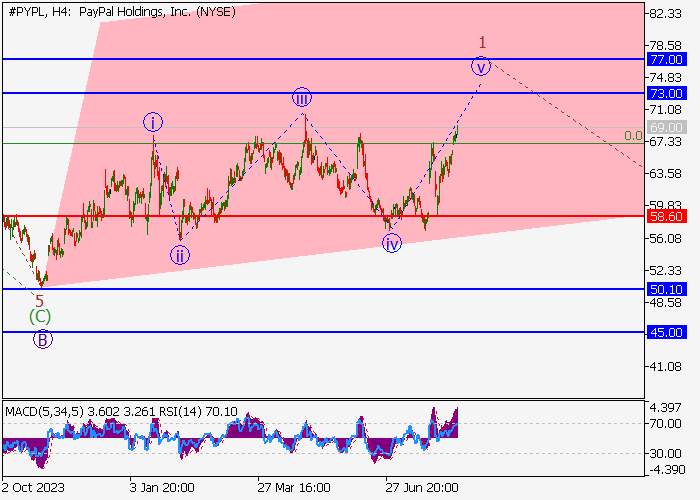The image size is (700, 500).
Task: Click the 48.58 price axis value
Action: click(x=665, y=303)
